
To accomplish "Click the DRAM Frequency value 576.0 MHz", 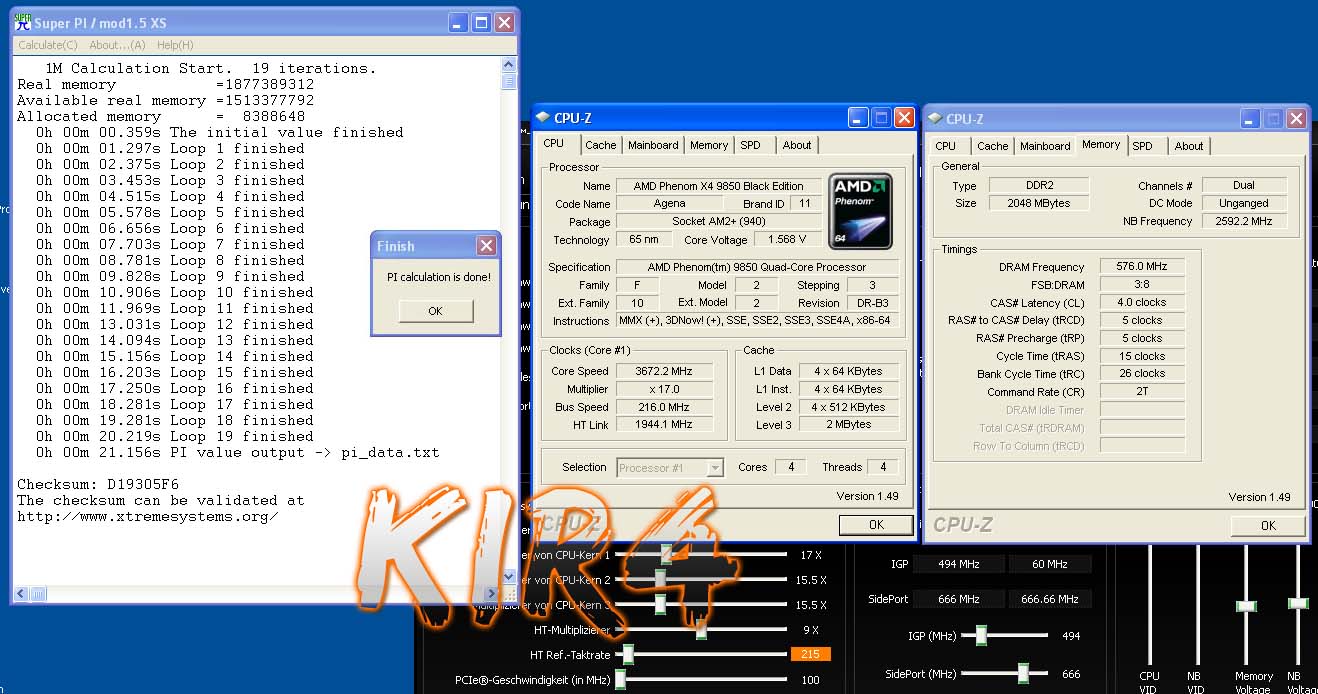I will 1142,267.
